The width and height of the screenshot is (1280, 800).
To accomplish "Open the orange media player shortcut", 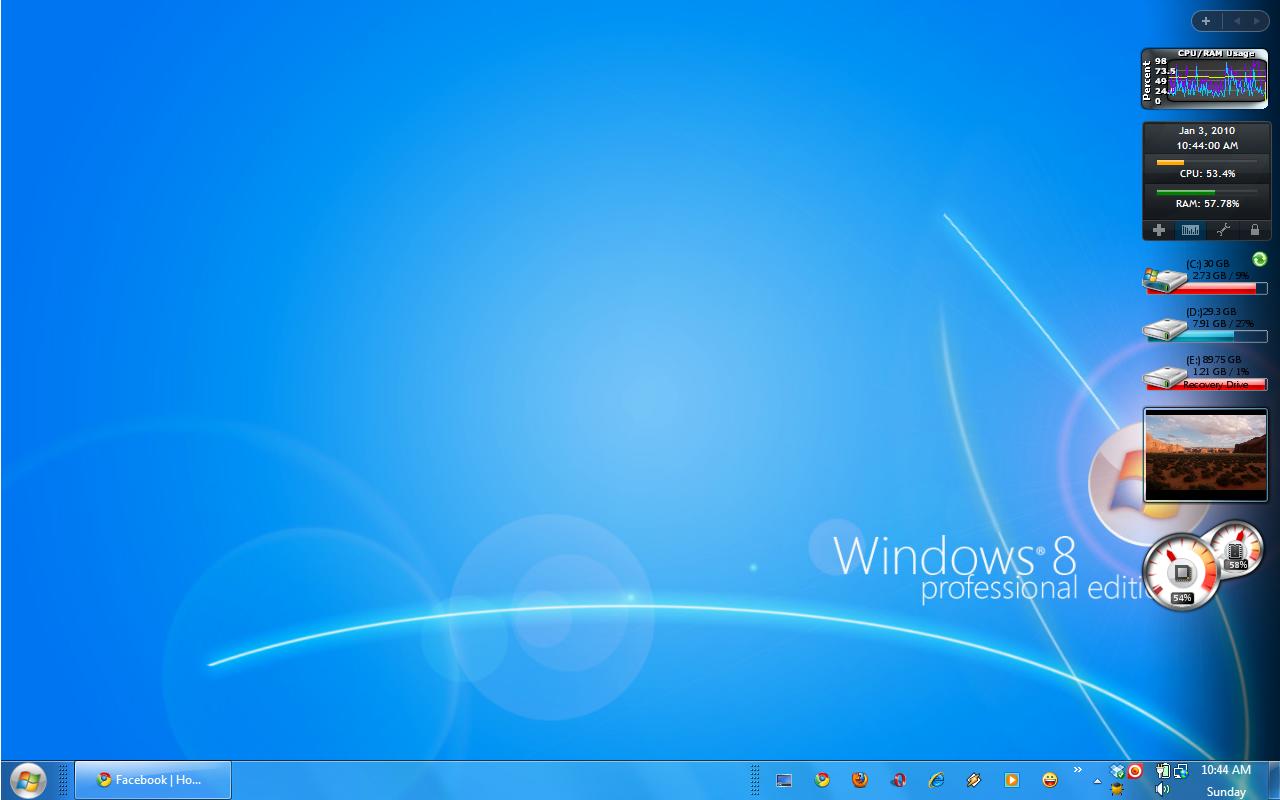I will coord(1012,780).
